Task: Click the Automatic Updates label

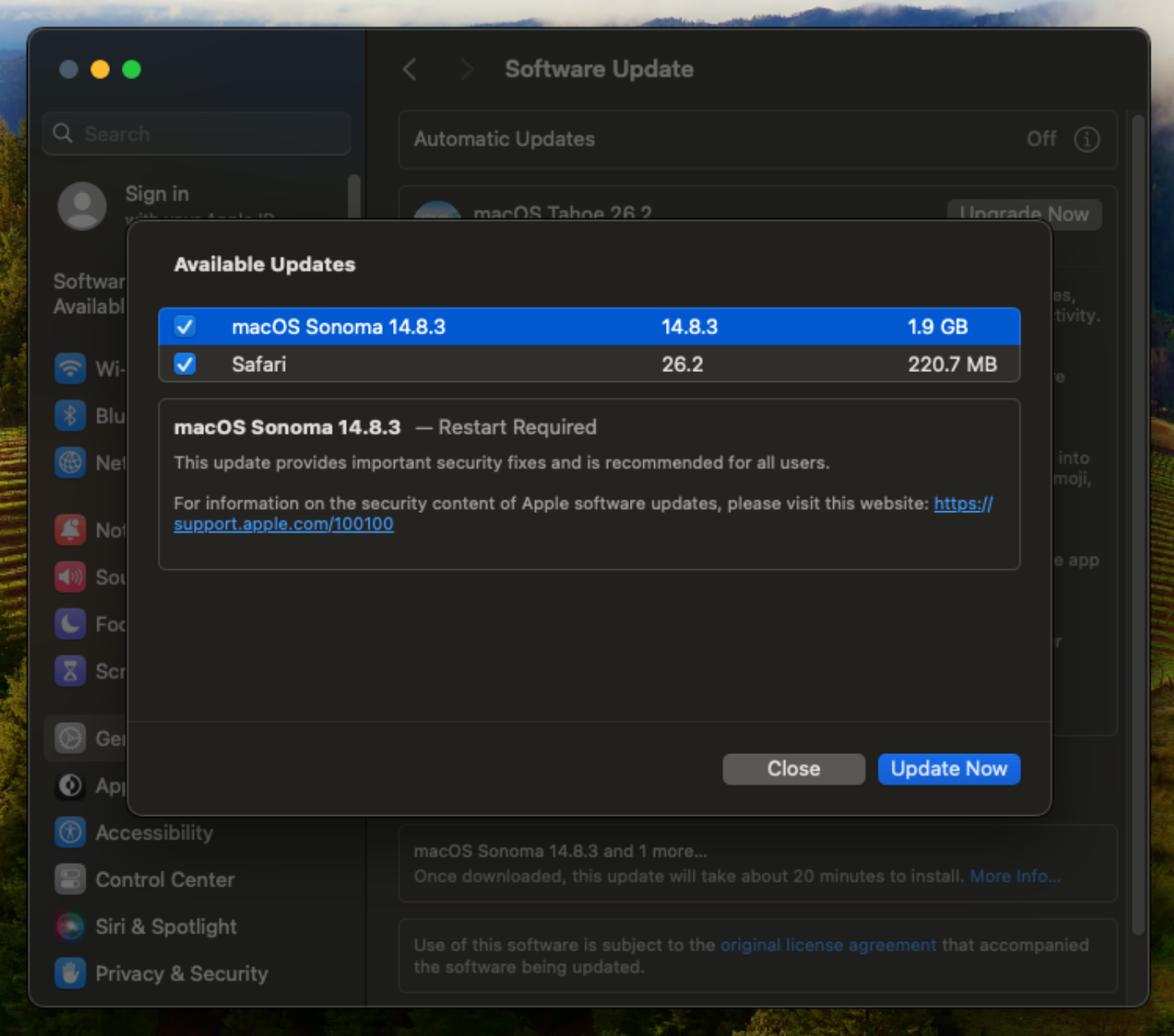Action: pos(504,139)
